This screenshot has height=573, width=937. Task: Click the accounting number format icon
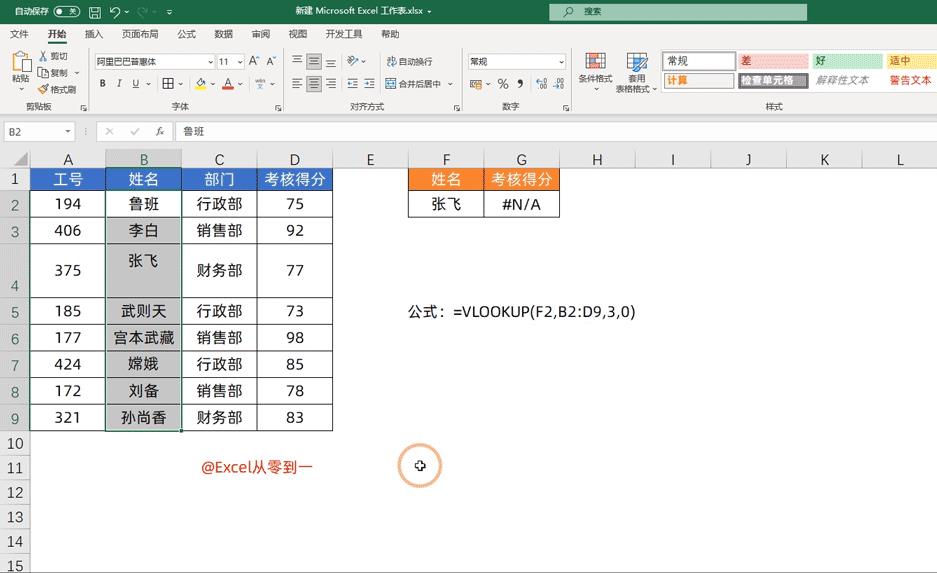[x=476, y=84]
